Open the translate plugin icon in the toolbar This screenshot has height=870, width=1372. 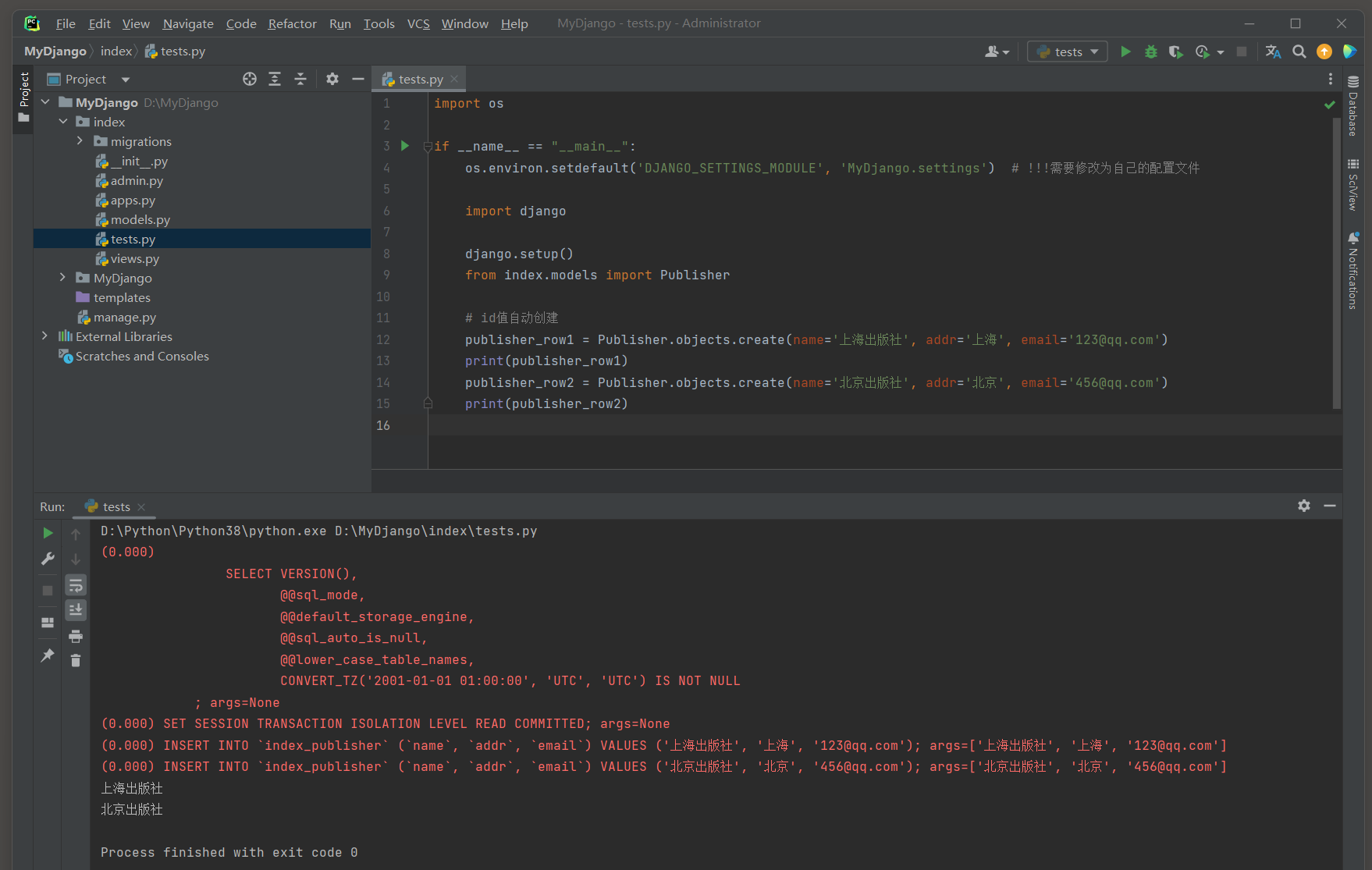[x=1273, y=51]
